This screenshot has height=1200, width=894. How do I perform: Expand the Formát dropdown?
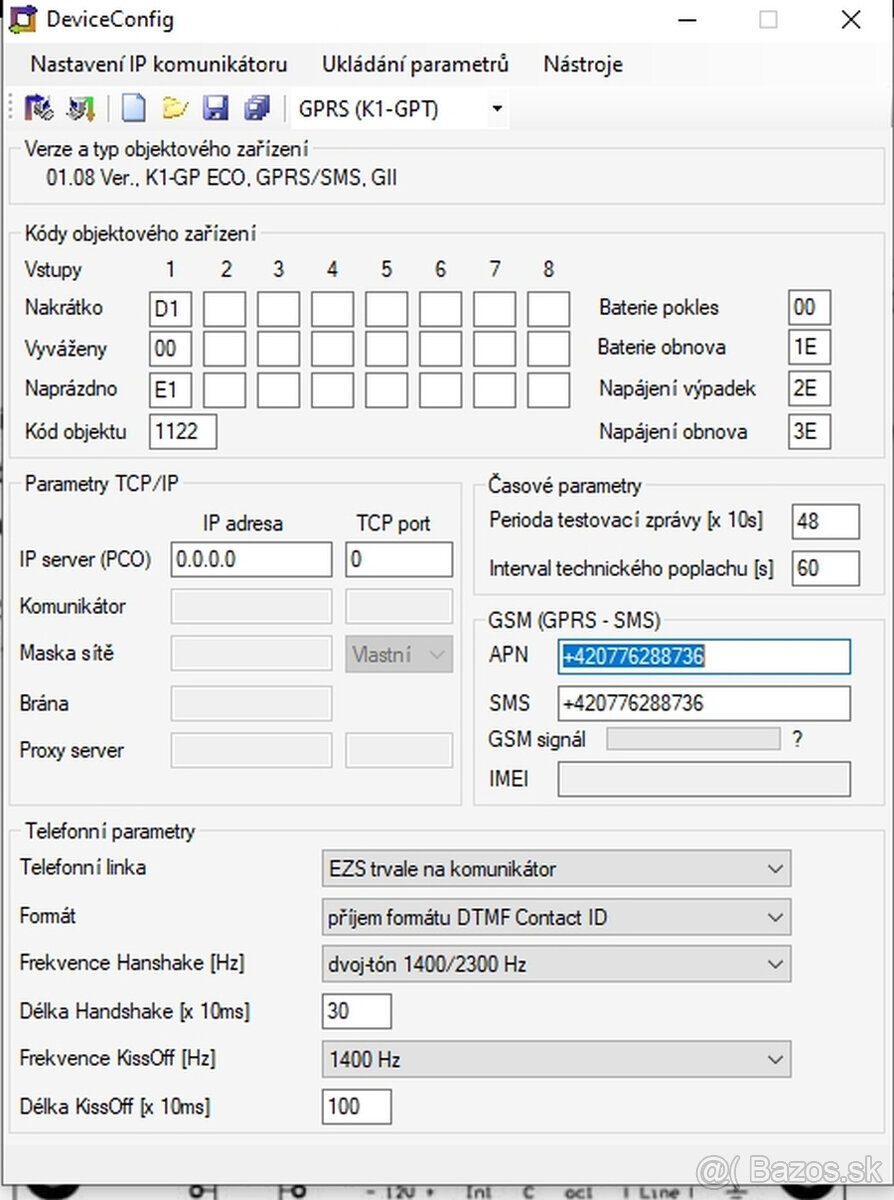tap(774, 916)
